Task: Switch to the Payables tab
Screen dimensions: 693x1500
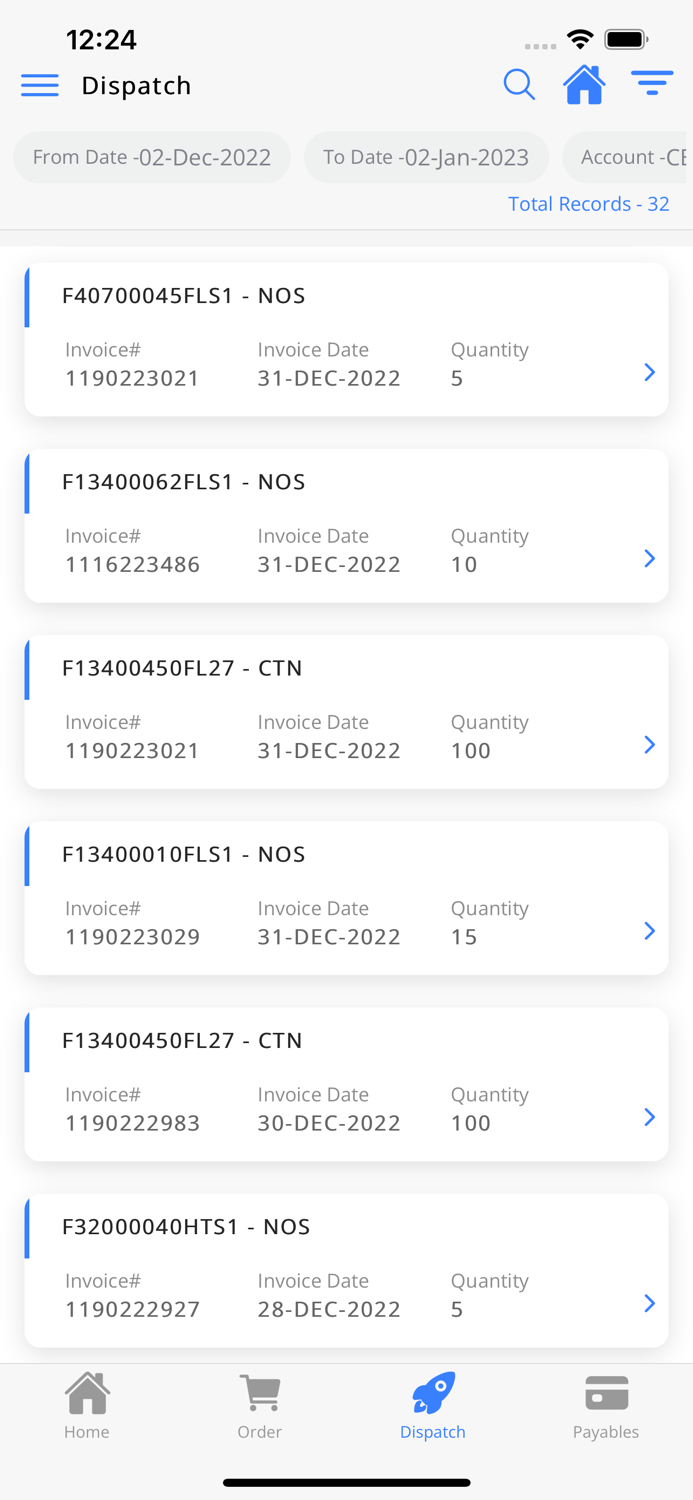Action: click(605, 1405)
